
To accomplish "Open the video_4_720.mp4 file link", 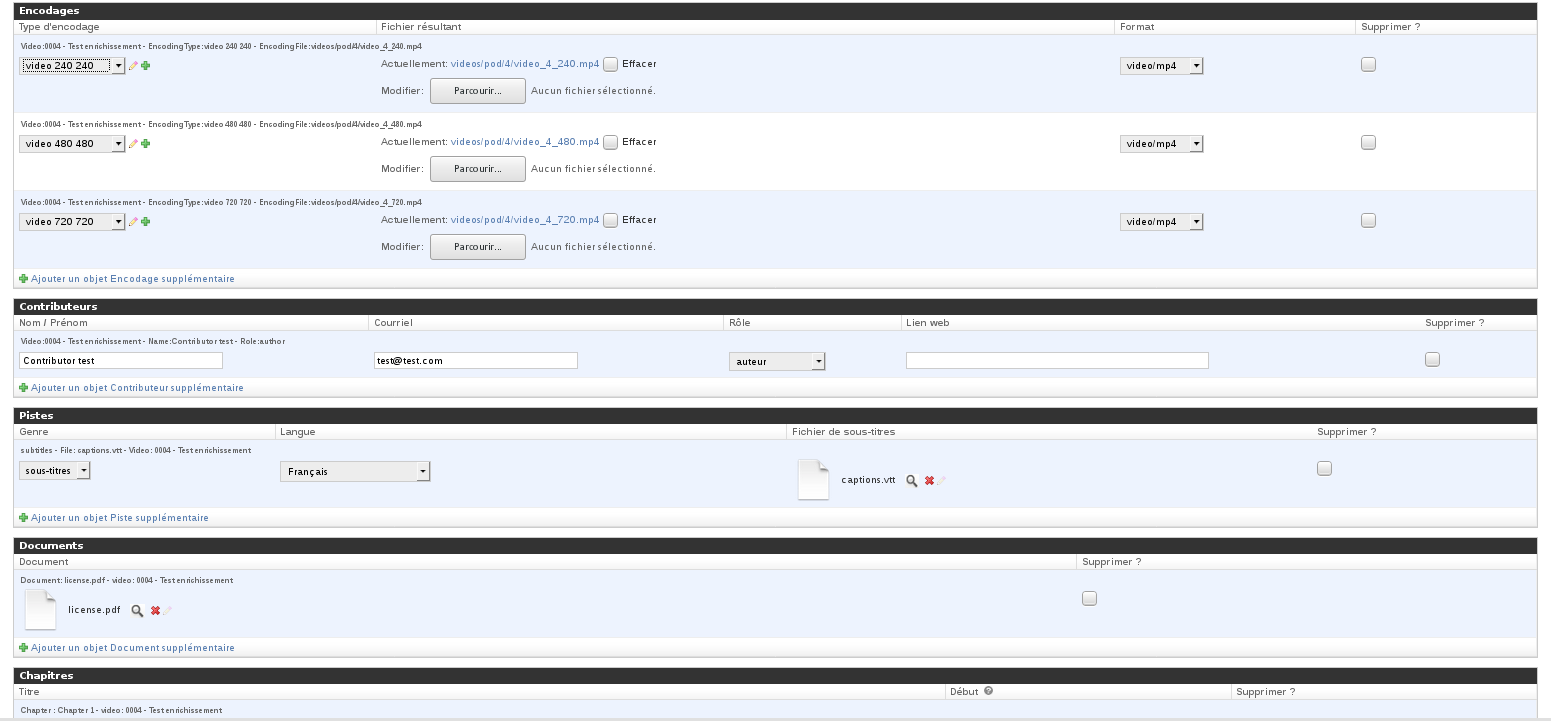I will tap(525, 220).
